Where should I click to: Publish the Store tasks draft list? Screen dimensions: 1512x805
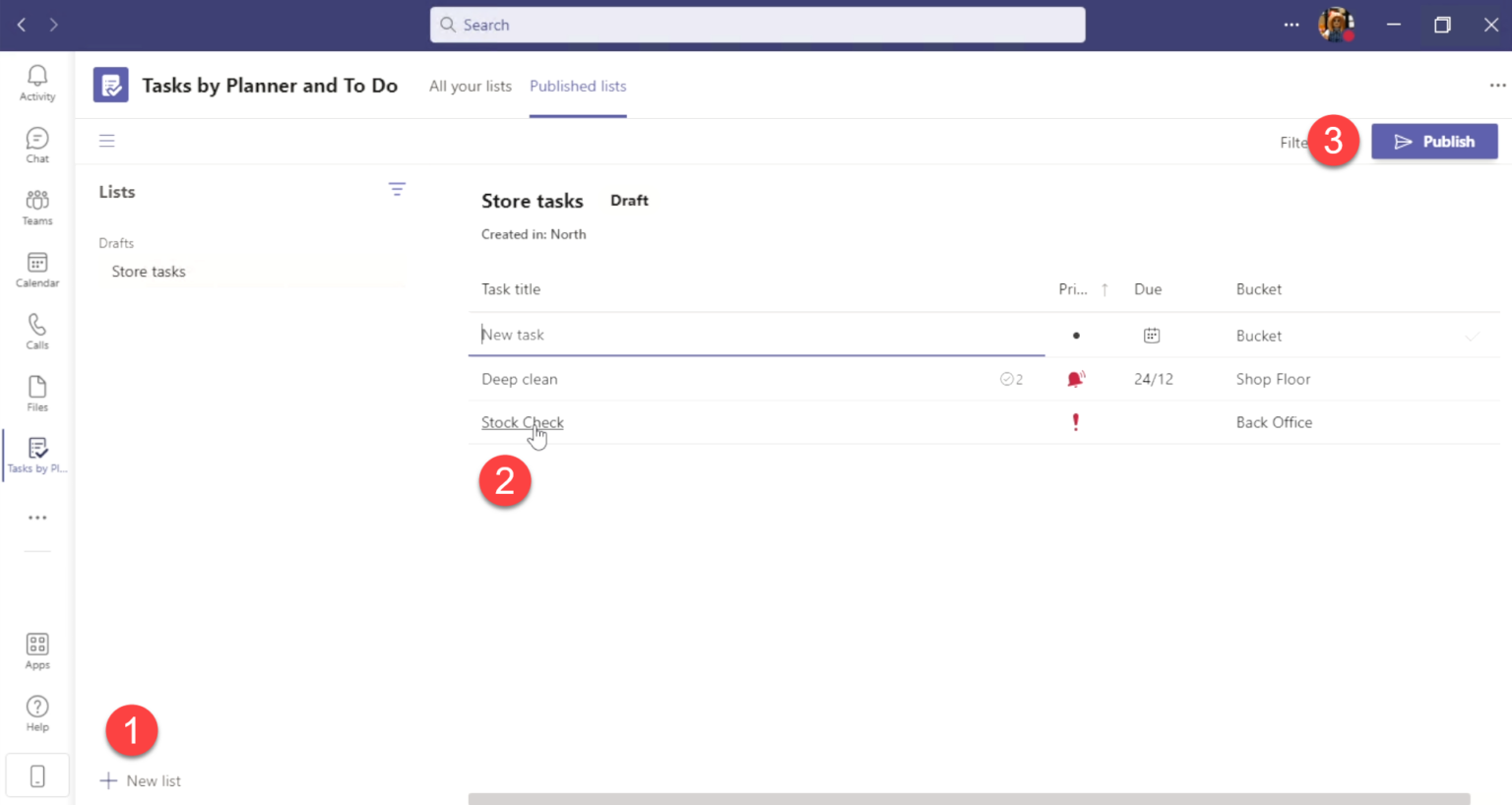tap(1434, 141)
